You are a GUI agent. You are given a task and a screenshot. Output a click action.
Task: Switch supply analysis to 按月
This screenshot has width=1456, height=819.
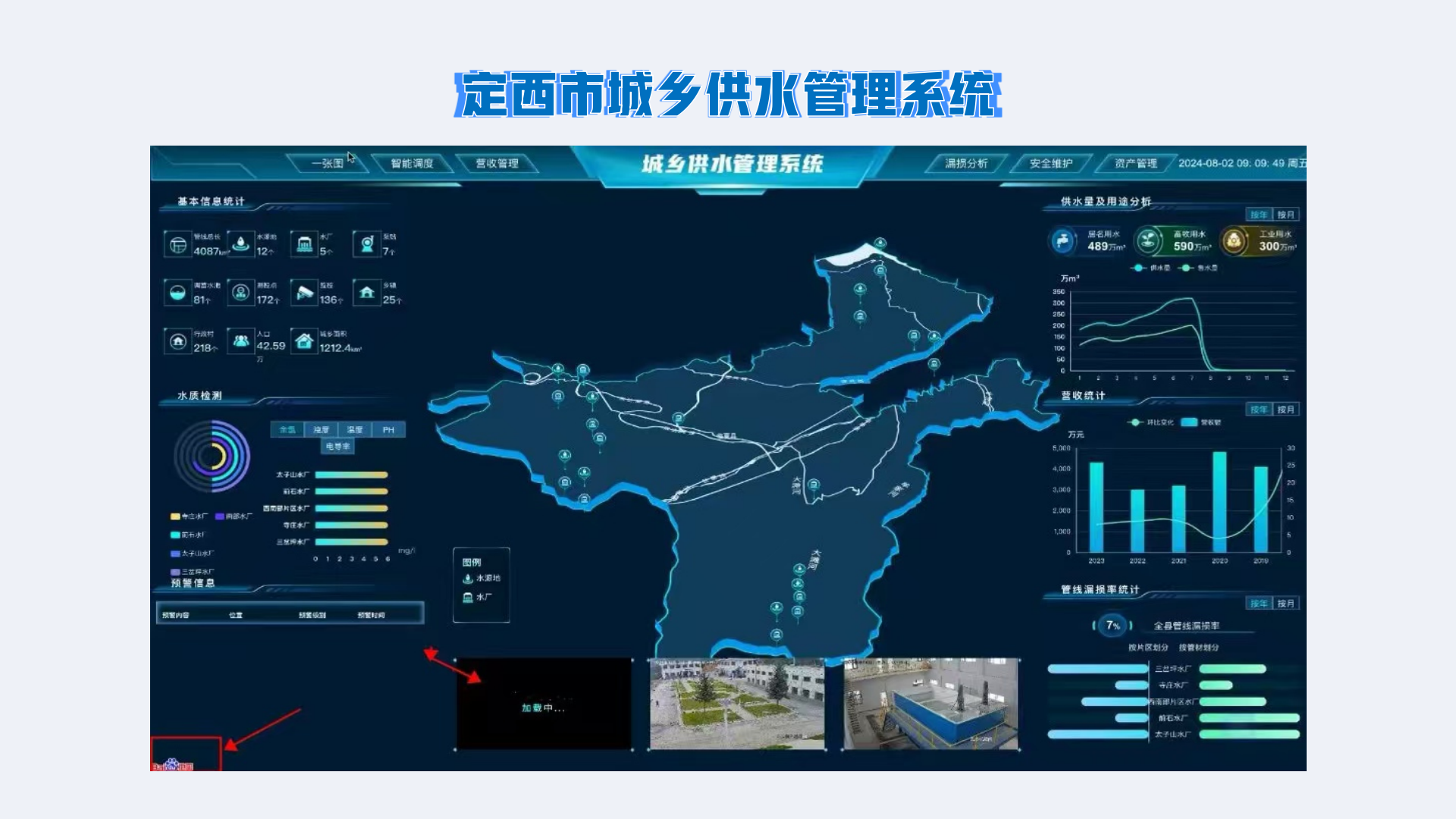point(1285,215)
